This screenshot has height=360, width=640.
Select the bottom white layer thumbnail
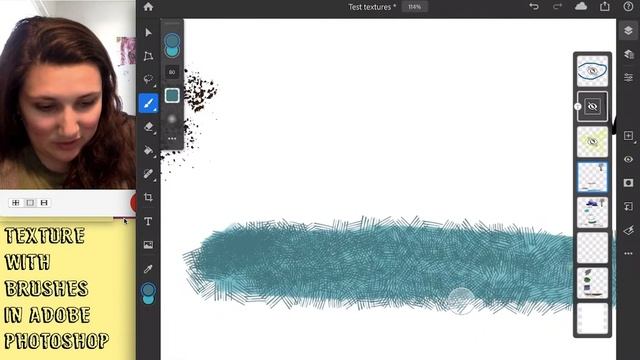[x=592, y=318]
